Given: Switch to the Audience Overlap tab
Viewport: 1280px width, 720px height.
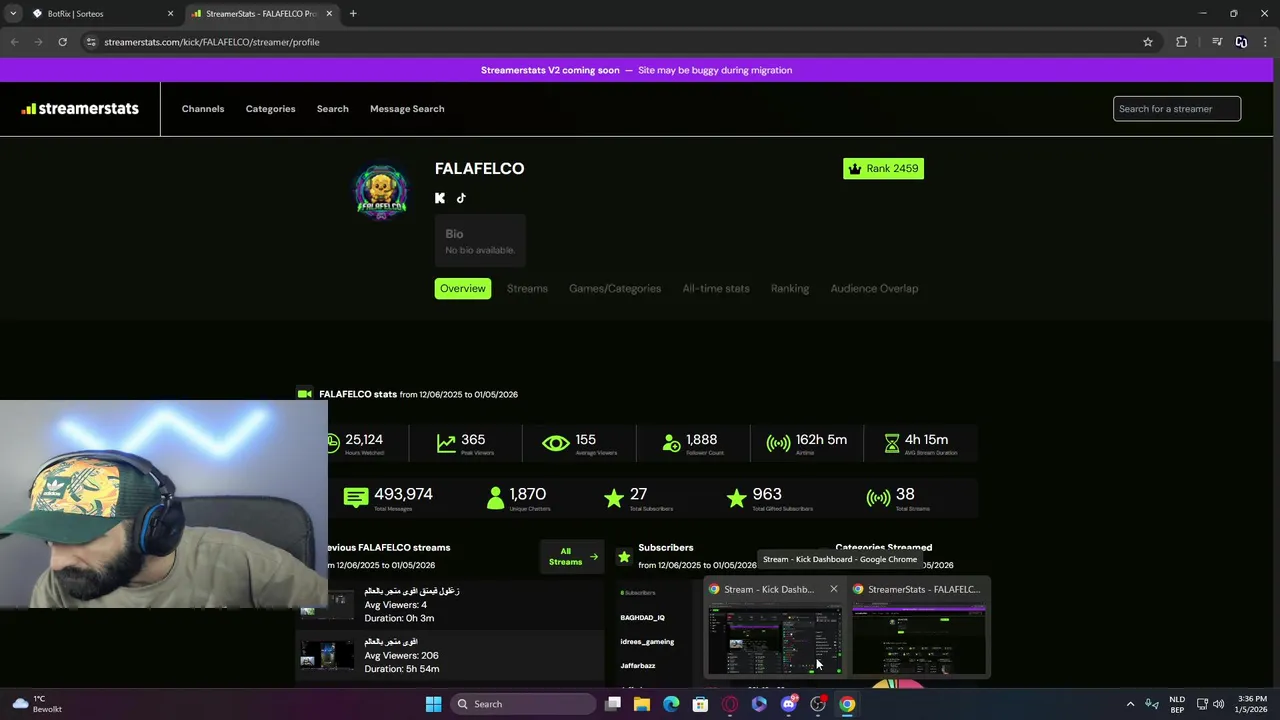Looking at the screenshot, I should pyautogui.click(x=874, y=288).
